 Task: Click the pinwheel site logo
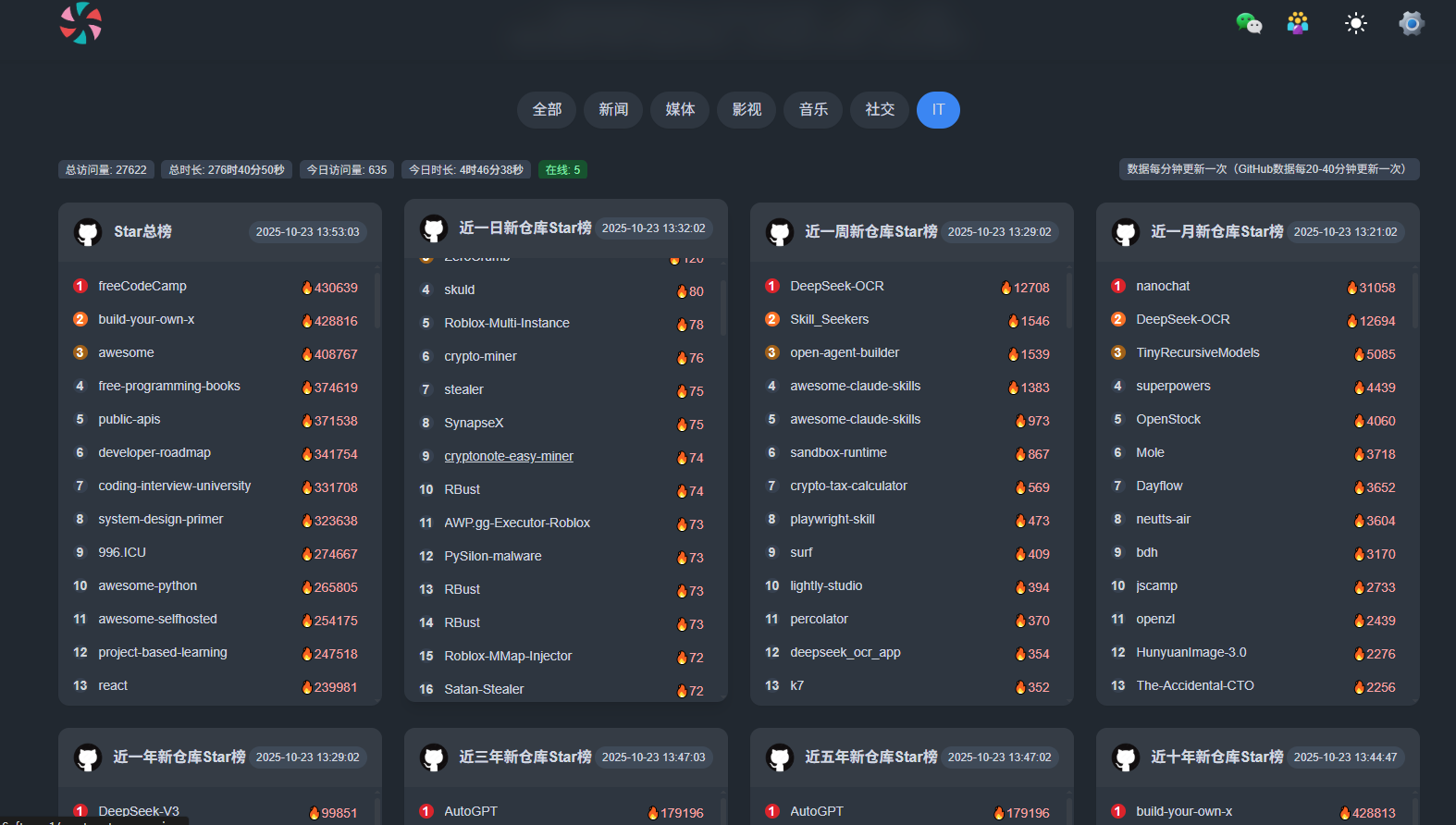[80, 23]
